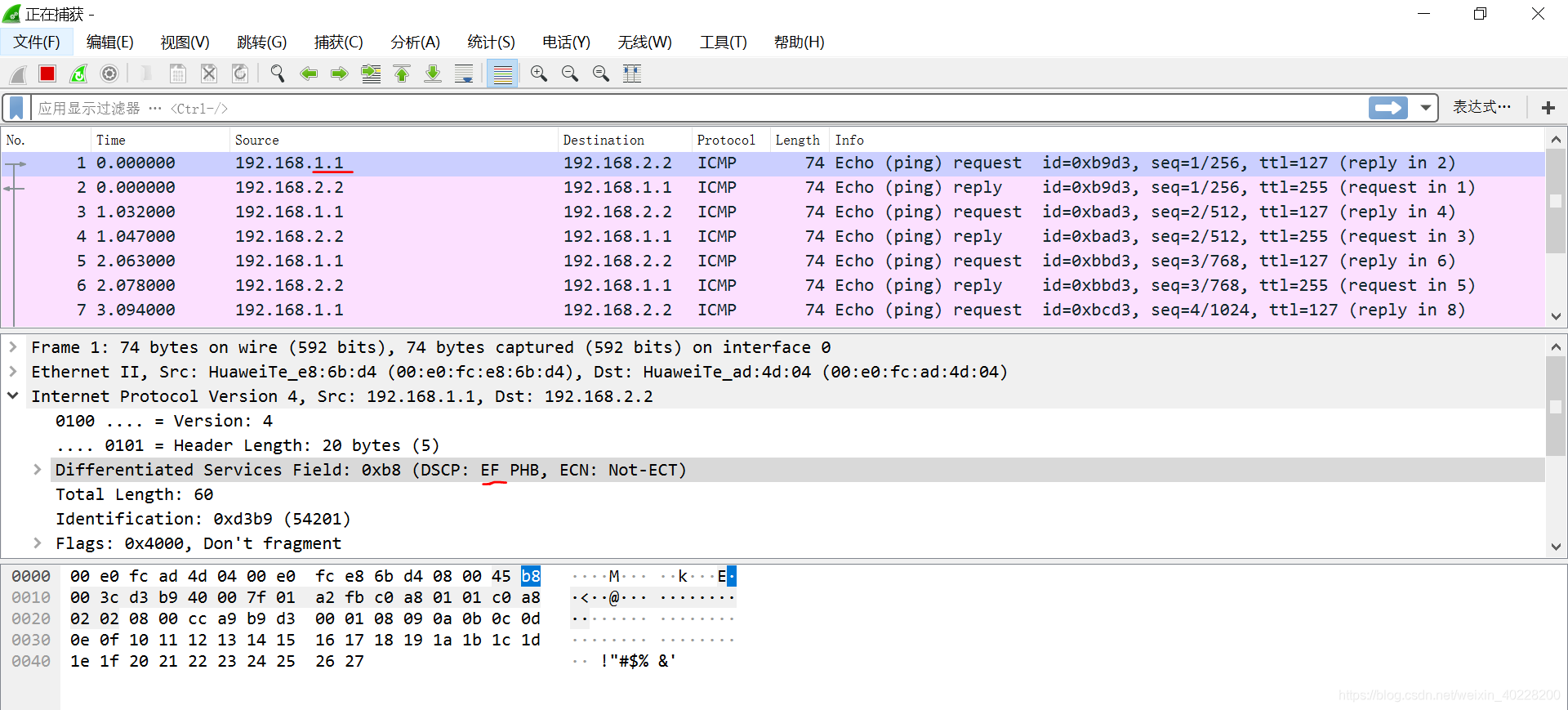Toggle auto-scroll during live capture
The width and height of the screenshot is (1568, 710).
coord(464,74)
